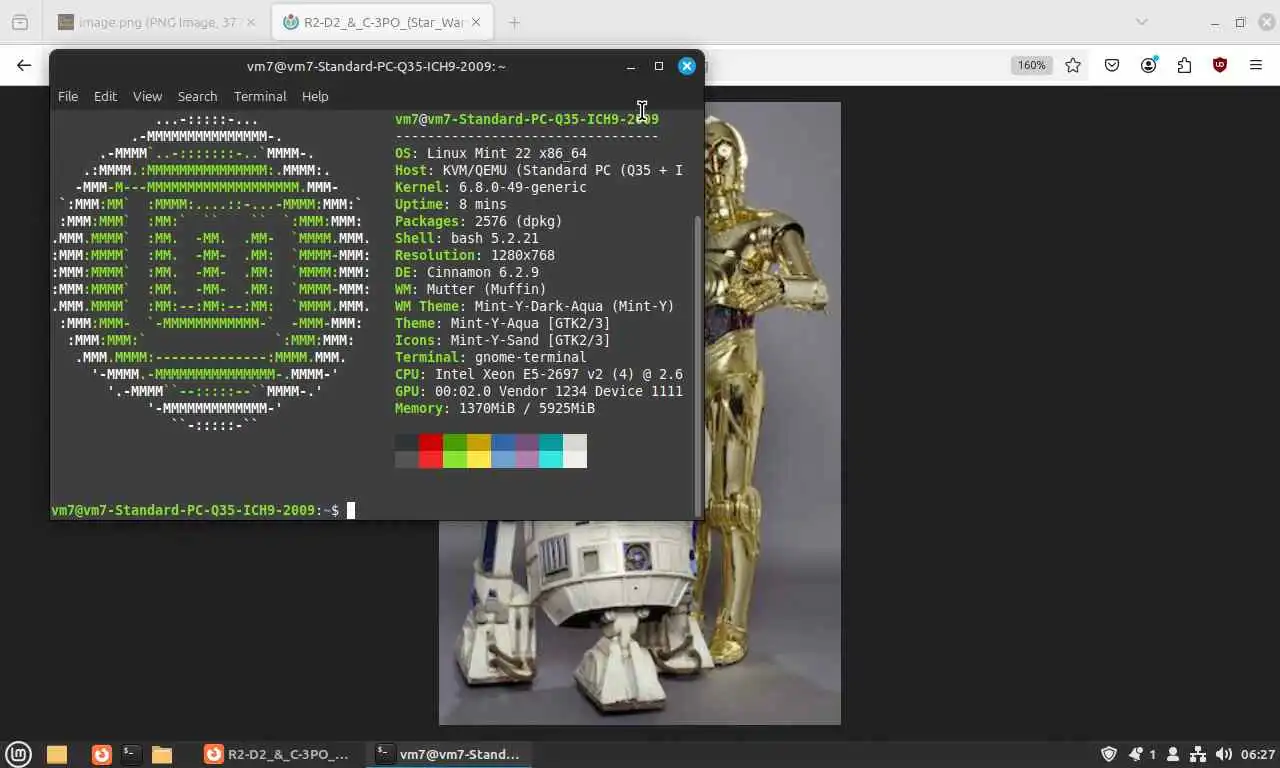1280x768 pixels.
Task: Click the 'WM Theme: Mint-Y-Dark-Aqua' line
Action: tap(535, 306)
